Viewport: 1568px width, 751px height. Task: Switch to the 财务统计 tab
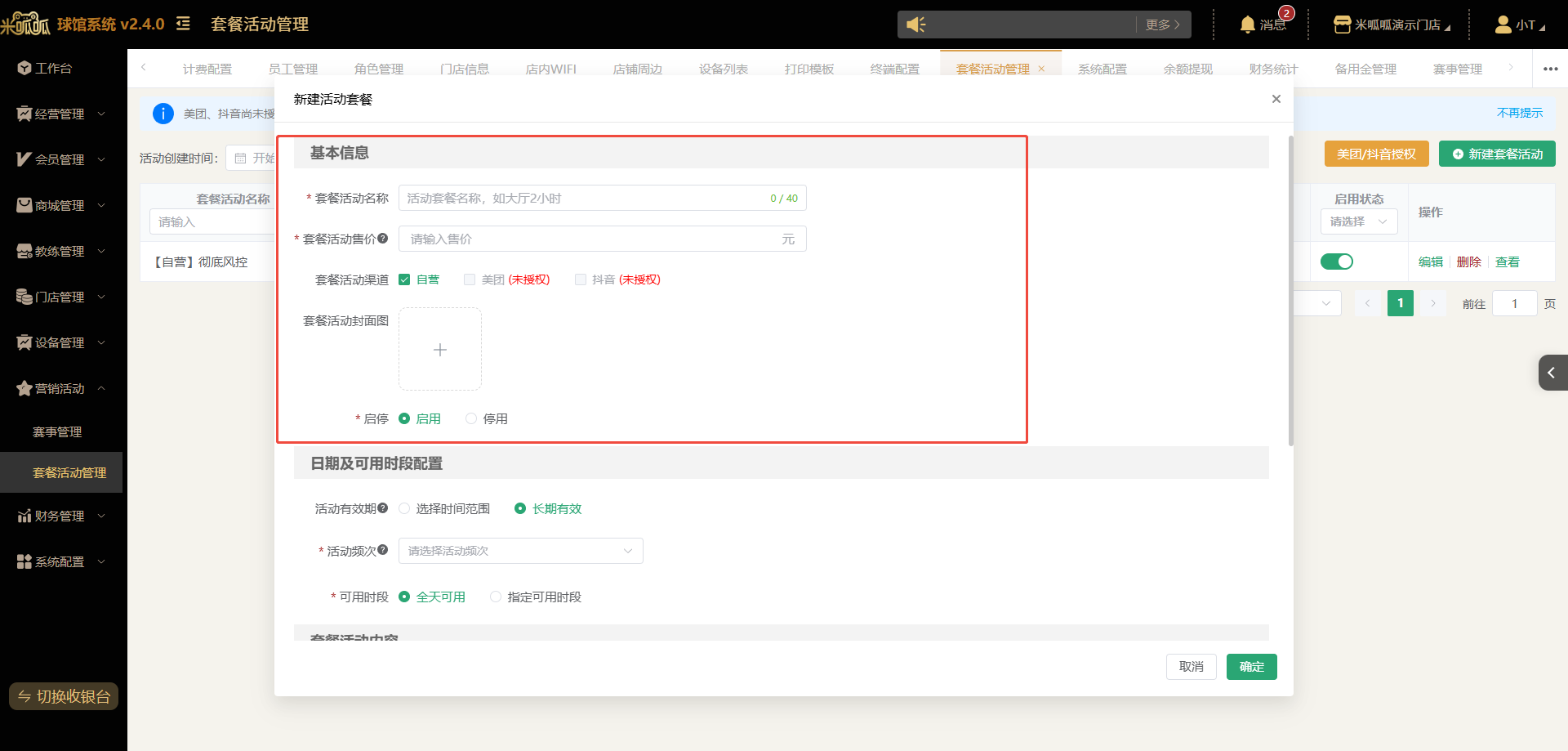(x=1274, y=69)
